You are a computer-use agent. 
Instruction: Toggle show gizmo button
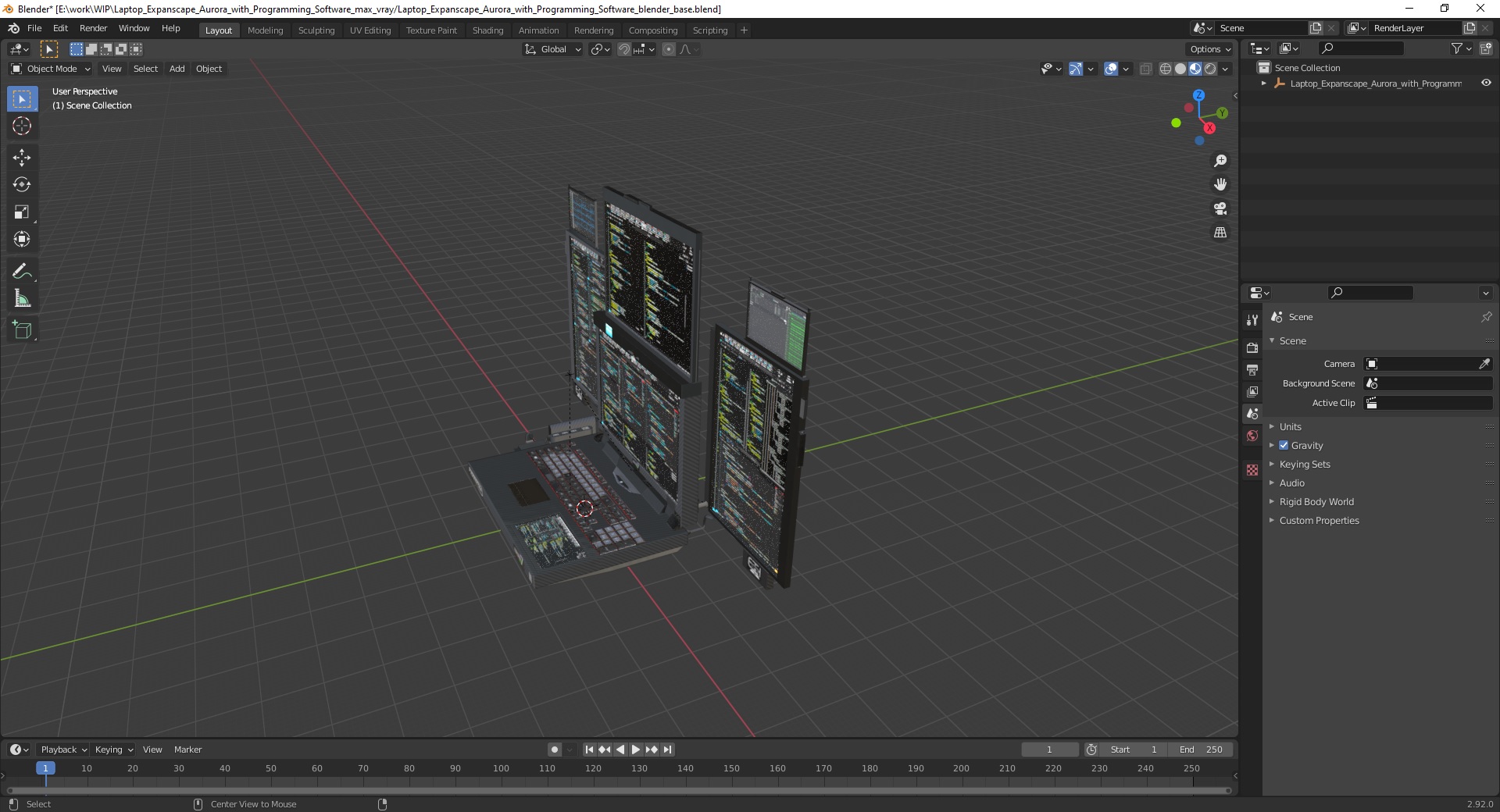[x=1076, y=69]
